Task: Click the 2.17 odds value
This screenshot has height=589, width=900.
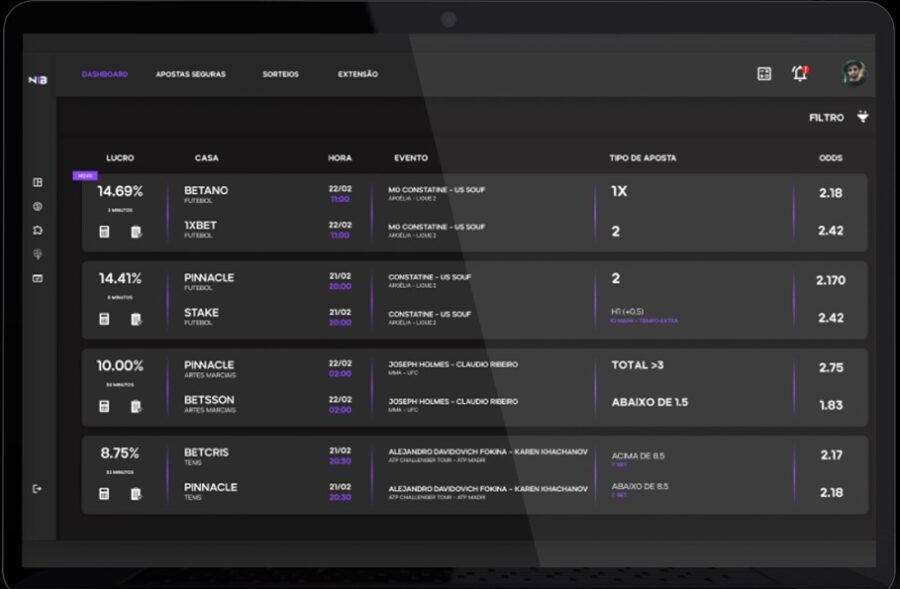Action: [x=831, y=455]
